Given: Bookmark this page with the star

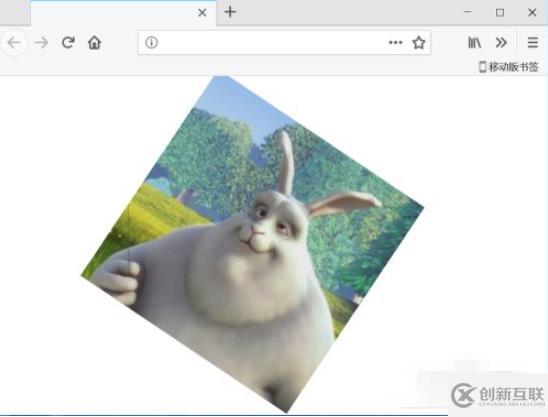Looking at the screenshot, I should (x=419, y=43).
